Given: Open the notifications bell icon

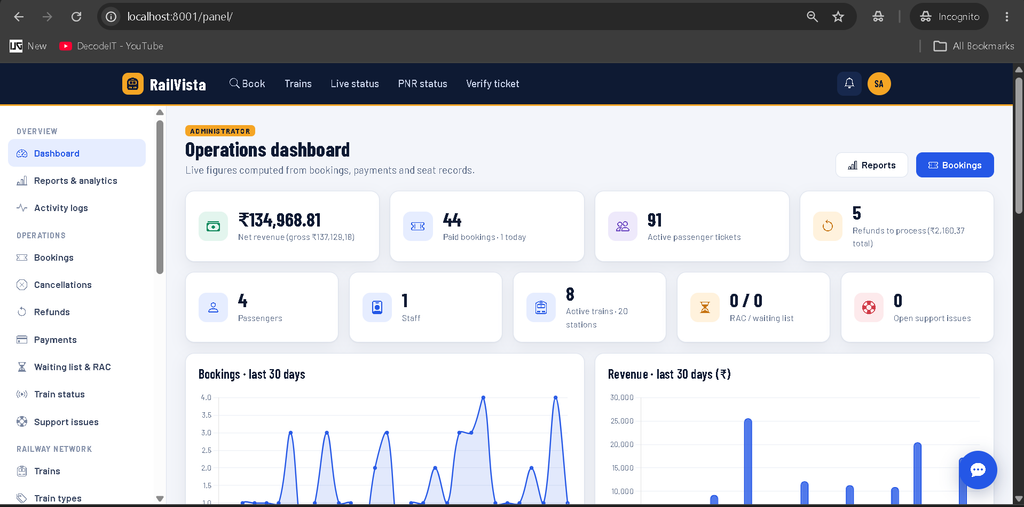Looking at the screenshot, I should (x=849, y=84).
